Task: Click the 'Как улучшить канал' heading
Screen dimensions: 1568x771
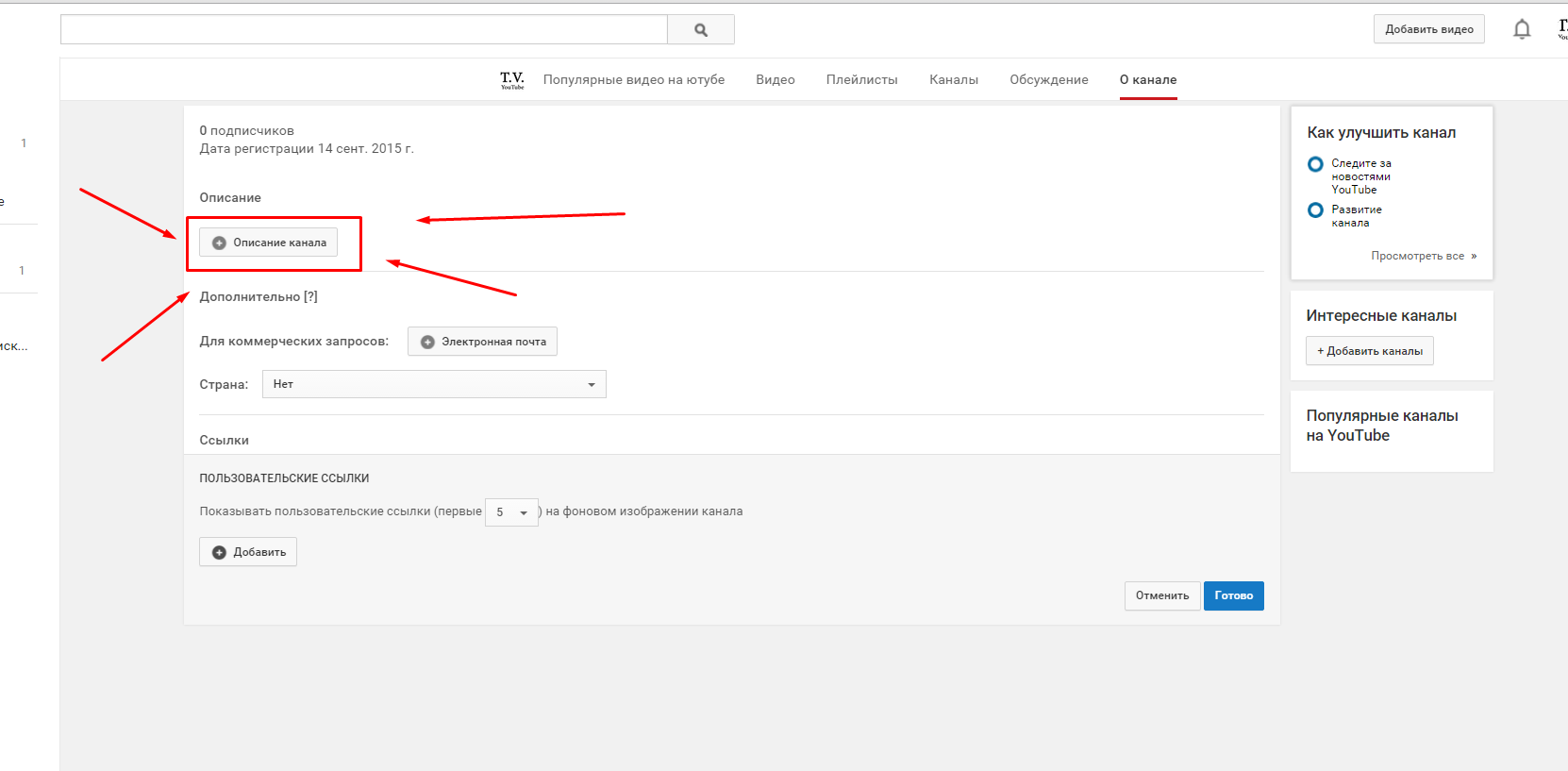Action: point(1381,133)
